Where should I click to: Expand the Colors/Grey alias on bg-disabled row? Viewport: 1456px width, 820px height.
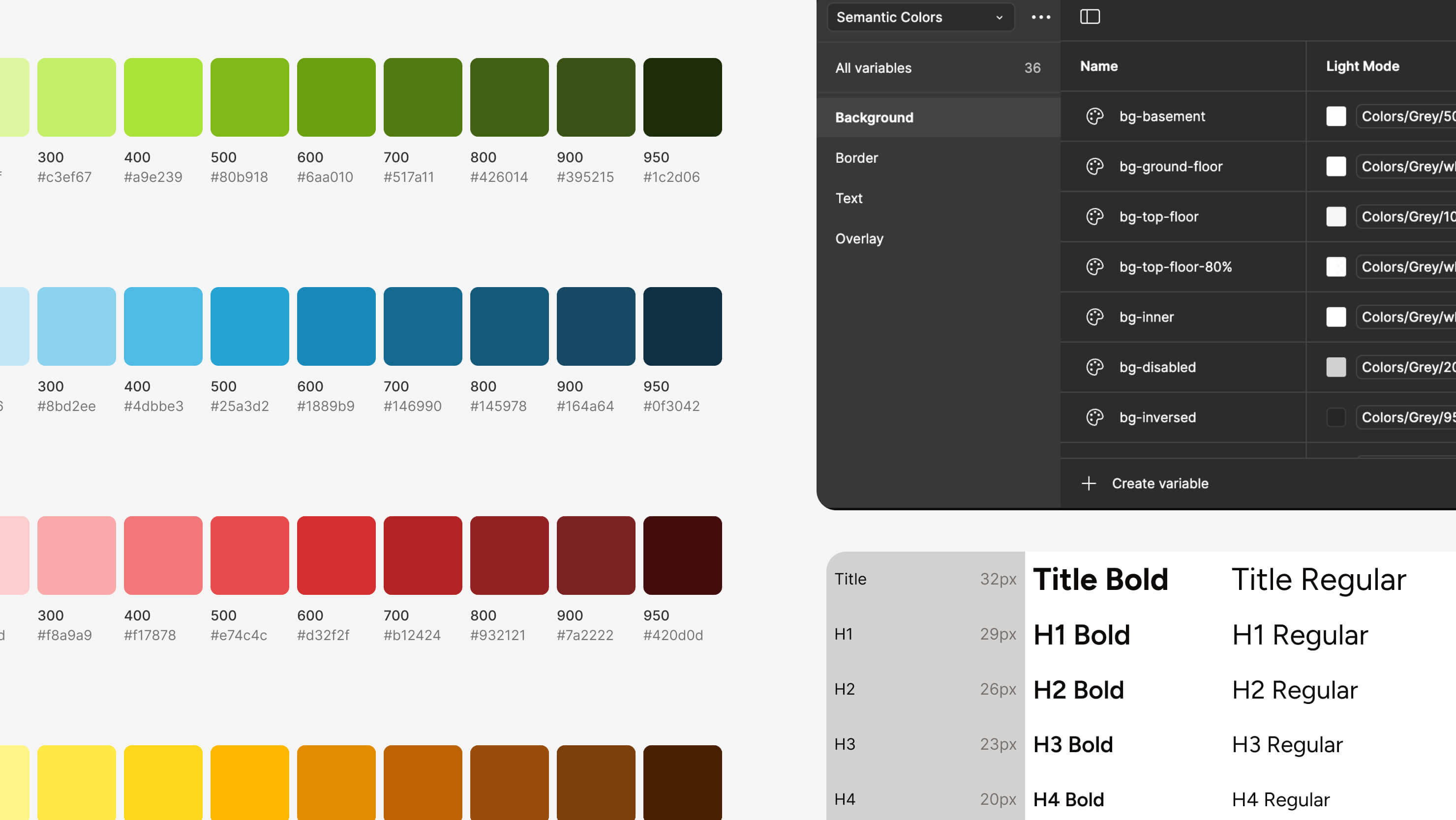(x=1406, y=367)
